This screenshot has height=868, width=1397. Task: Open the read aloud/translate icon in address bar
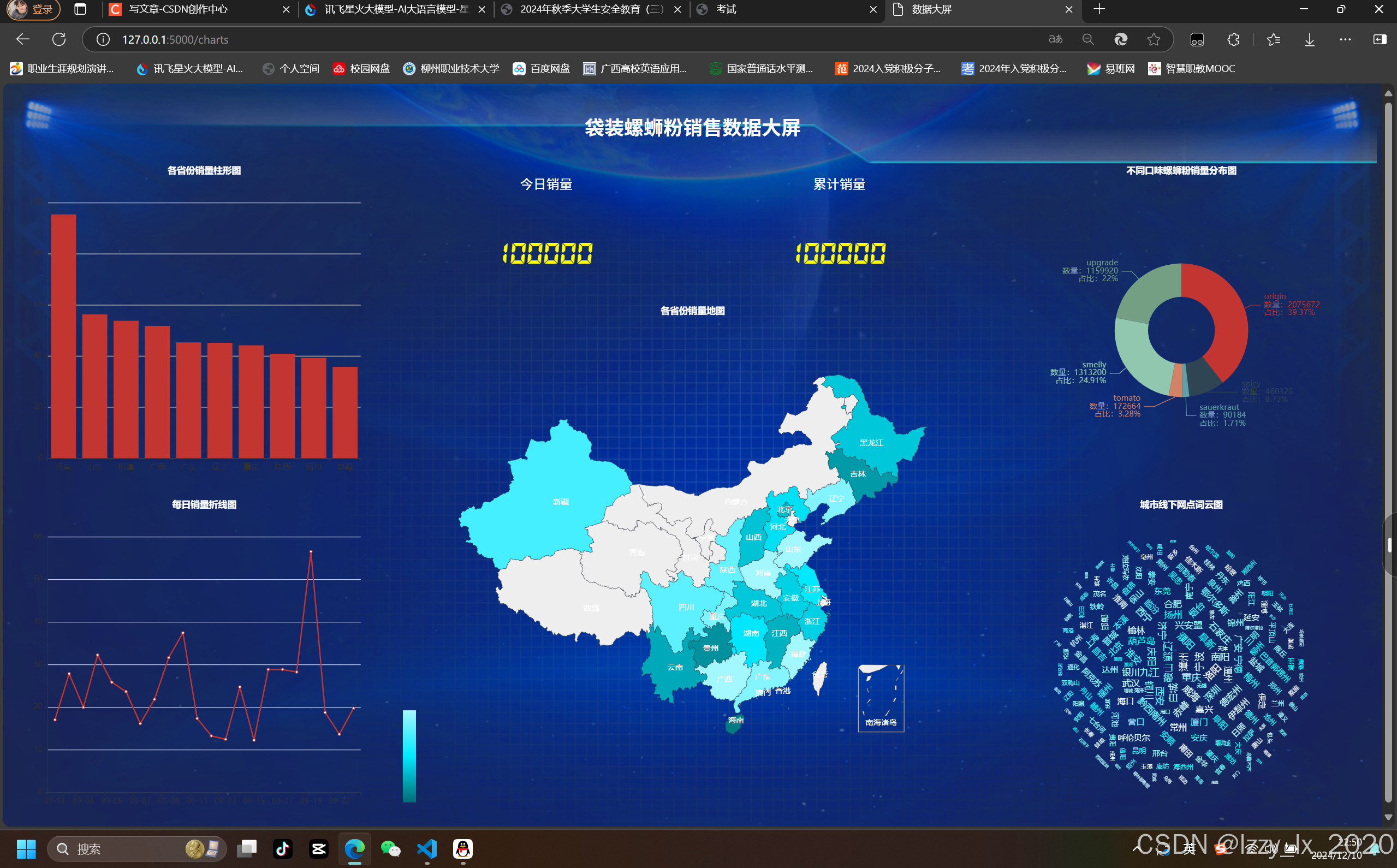(x=1055, y=39)
